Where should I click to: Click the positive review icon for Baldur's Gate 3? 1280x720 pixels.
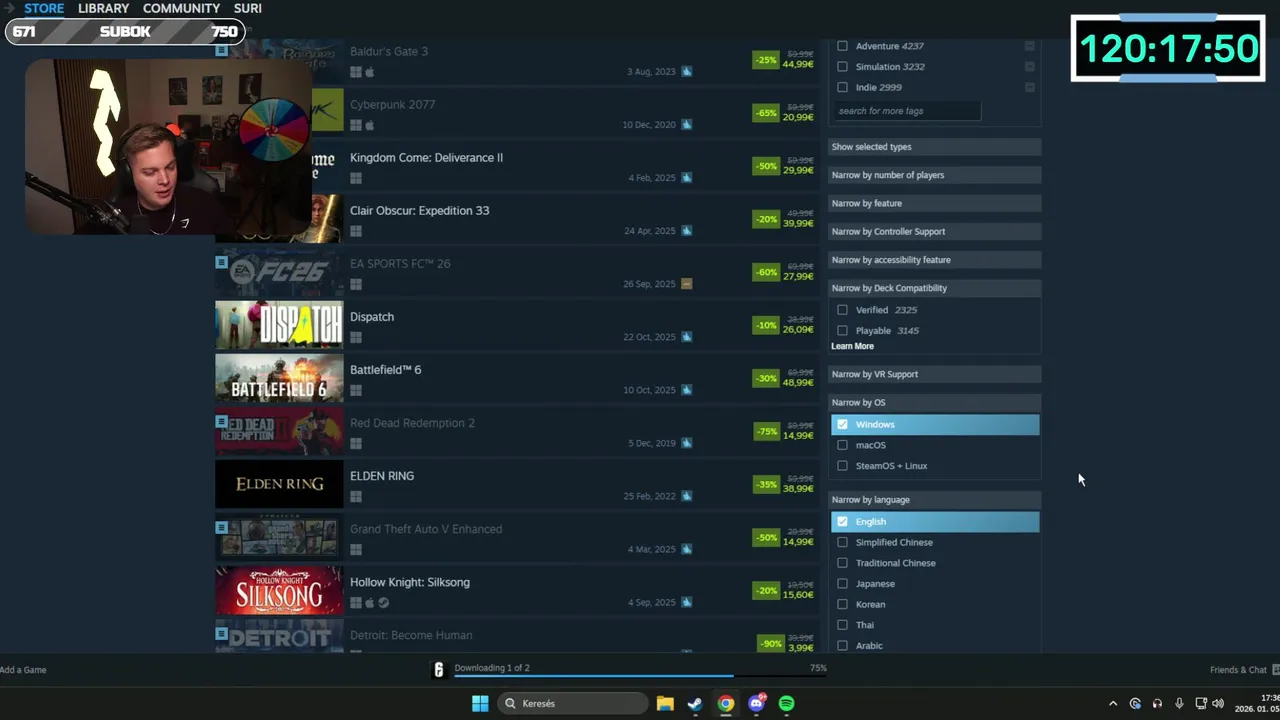coord(687,72)
